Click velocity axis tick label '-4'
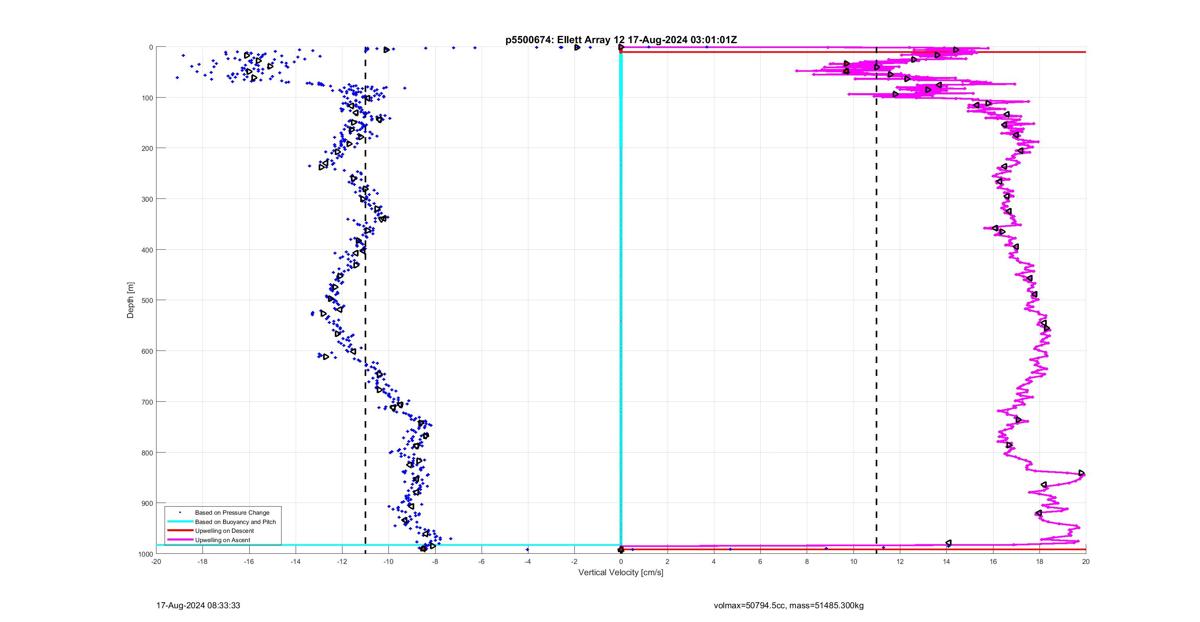The image size is (1200, 622). pos(528,562)
